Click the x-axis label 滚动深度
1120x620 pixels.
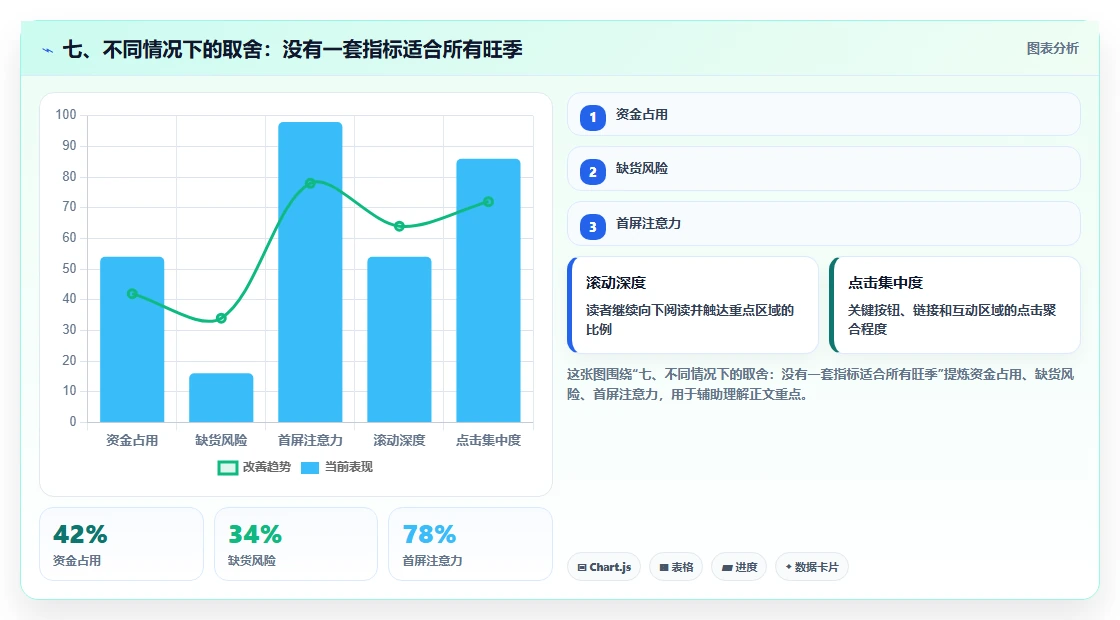399,440
